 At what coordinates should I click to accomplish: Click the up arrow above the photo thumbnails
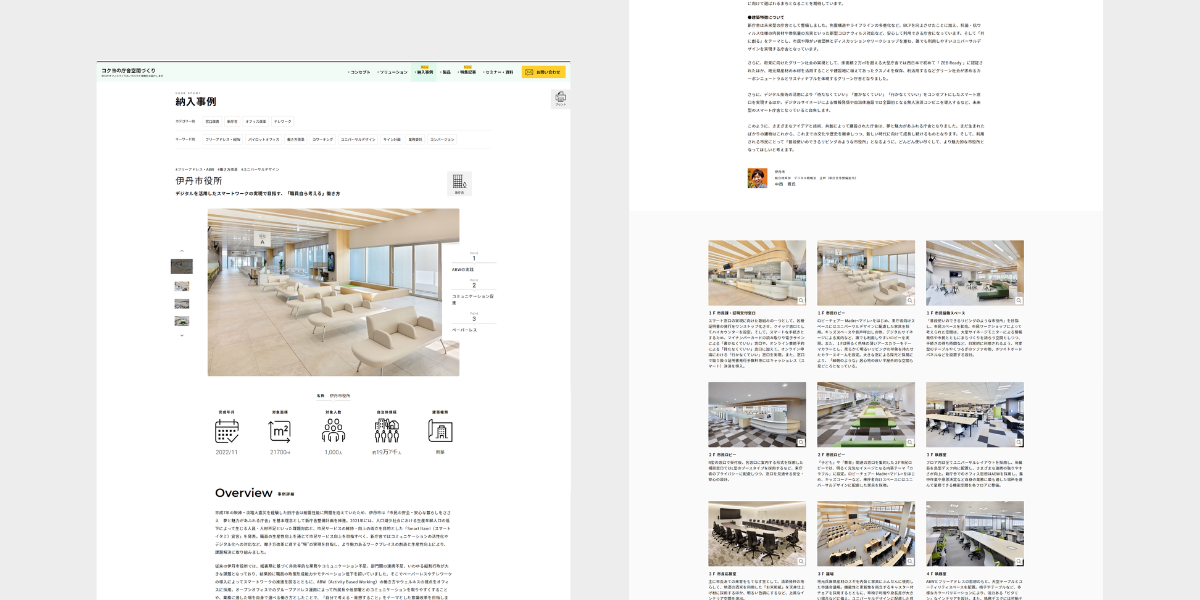(x=182, y=251)
